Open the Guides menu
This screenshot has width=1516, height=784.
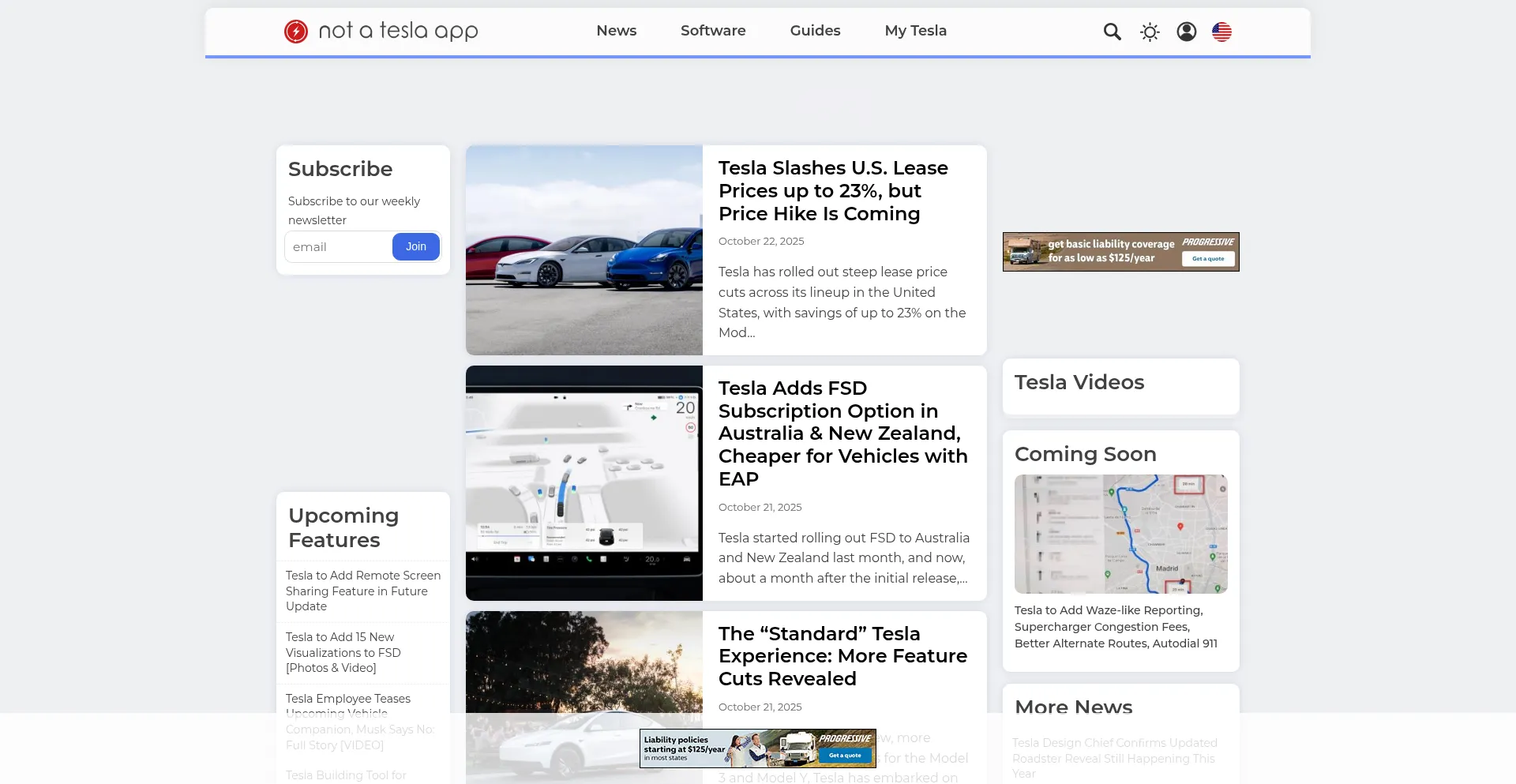(x=815, y=31)
